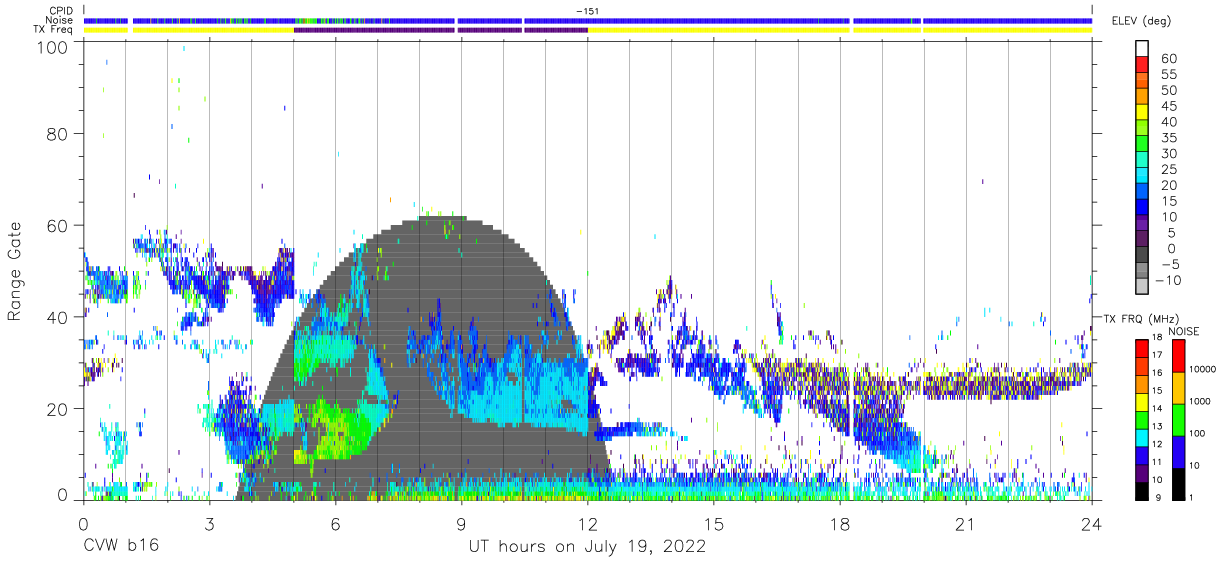This screenshot has height=567, width=1228.
Task: Click the 18 hour tick on time axis
Action: point(840,523)
